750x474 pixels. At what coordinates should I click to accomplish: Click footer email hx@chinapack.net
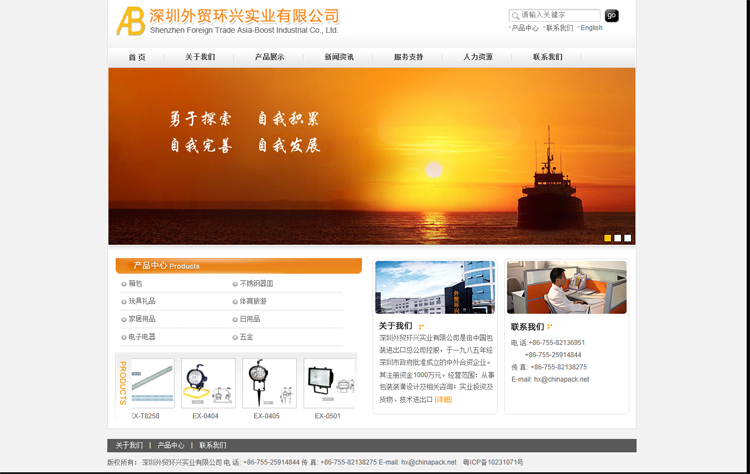(429, 463)
